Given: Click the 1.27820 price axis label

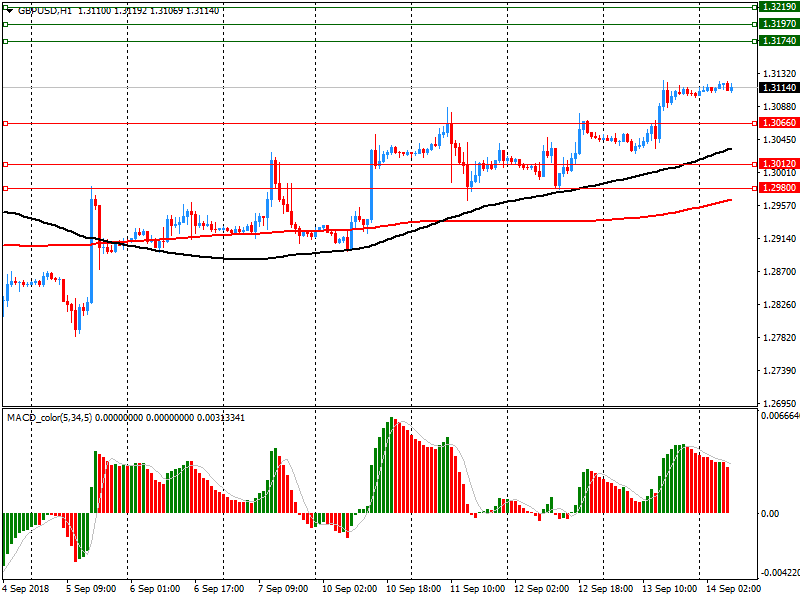Looking at the screenshot, I should (x=779, y=338).
